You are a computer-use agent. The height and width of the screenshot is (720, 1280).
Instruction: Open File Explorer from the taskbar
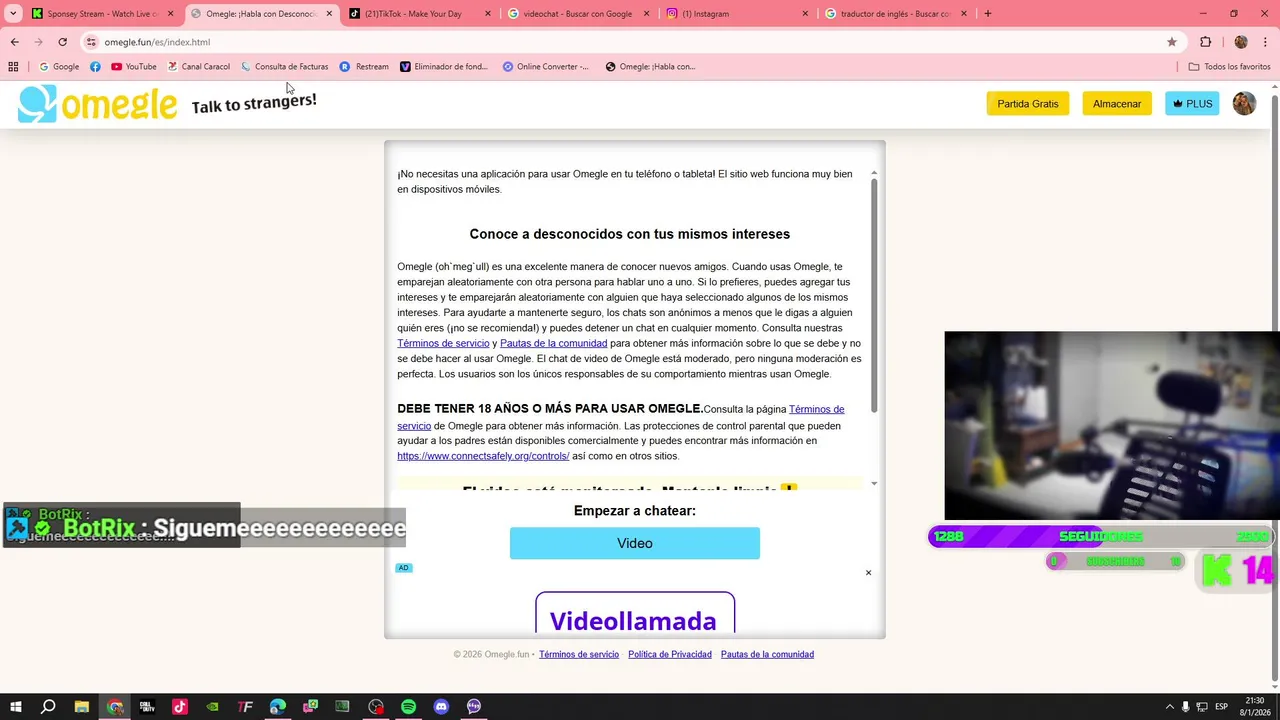click(x=82, y=707)
